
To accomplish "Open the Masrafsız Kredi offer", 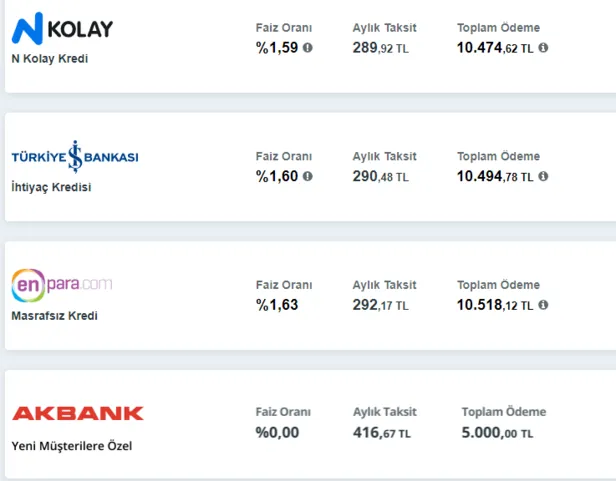I will pos(54,316).
